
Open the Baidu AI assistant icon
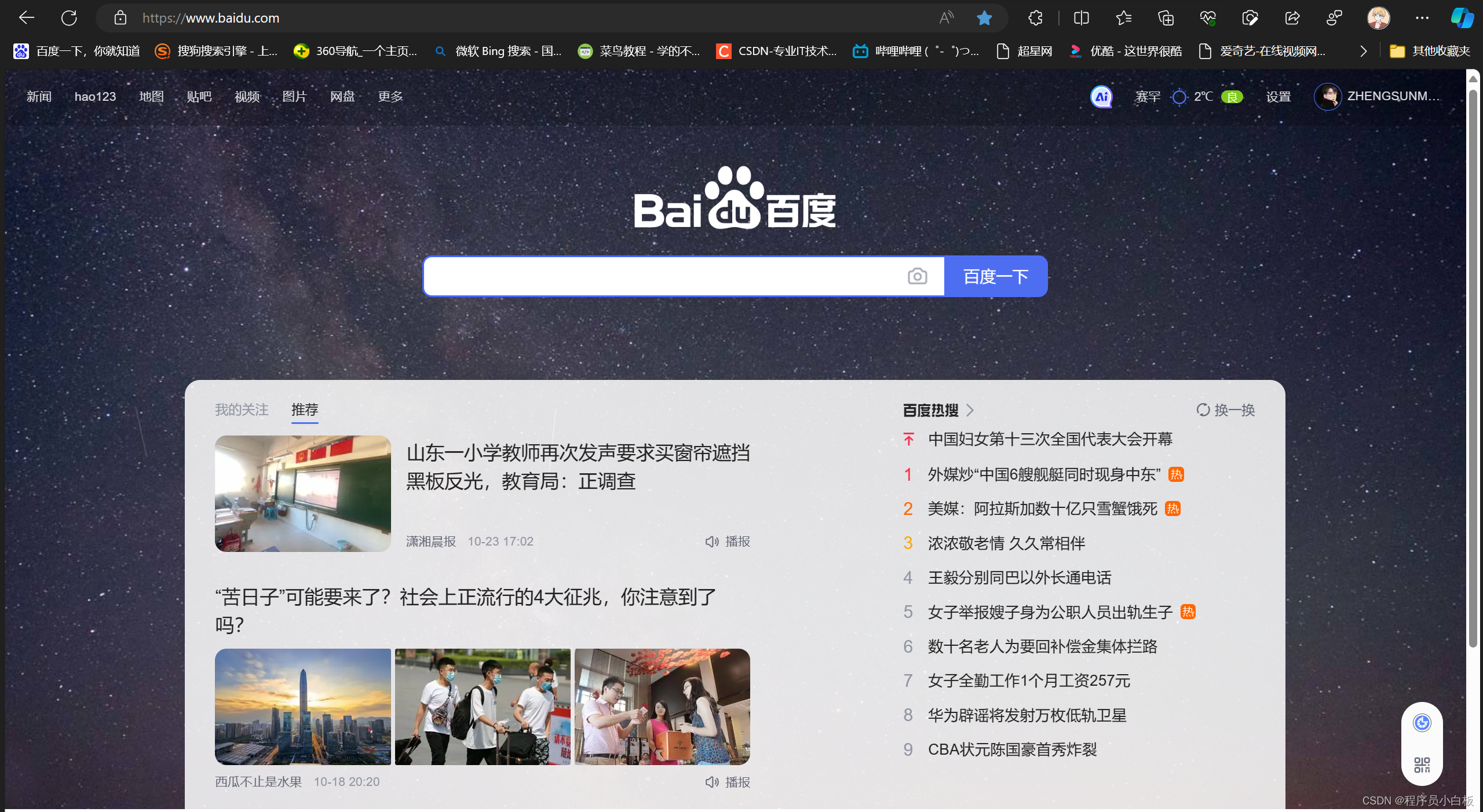coord(1101,97)
